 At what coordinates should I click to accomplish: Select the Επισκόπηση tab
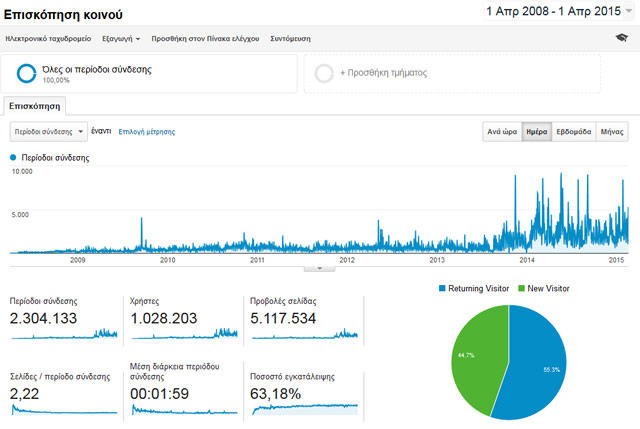[34, 106]
